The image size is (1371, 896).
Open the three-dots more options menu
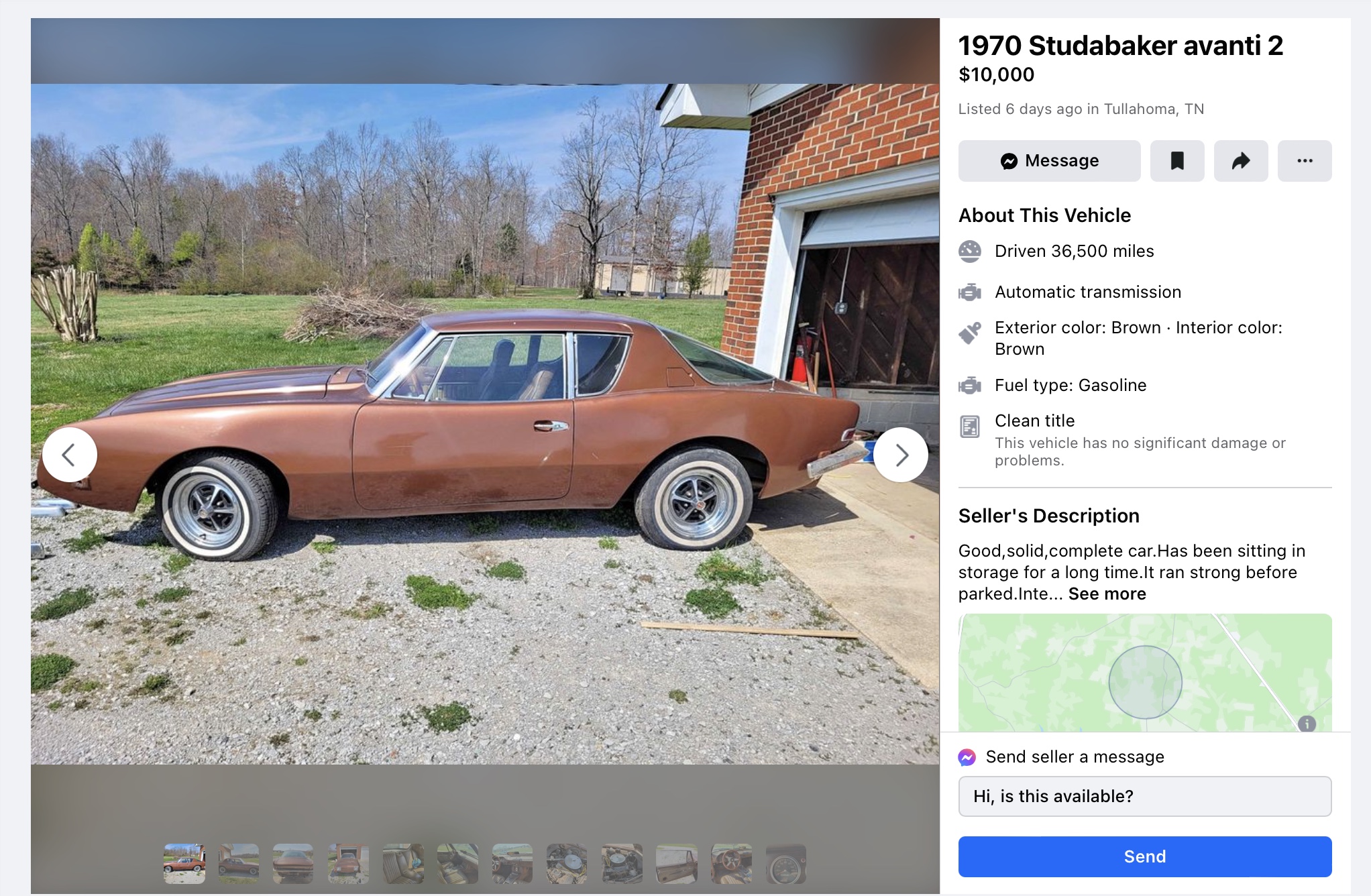pyautogui.click(x=1305, y=161)
